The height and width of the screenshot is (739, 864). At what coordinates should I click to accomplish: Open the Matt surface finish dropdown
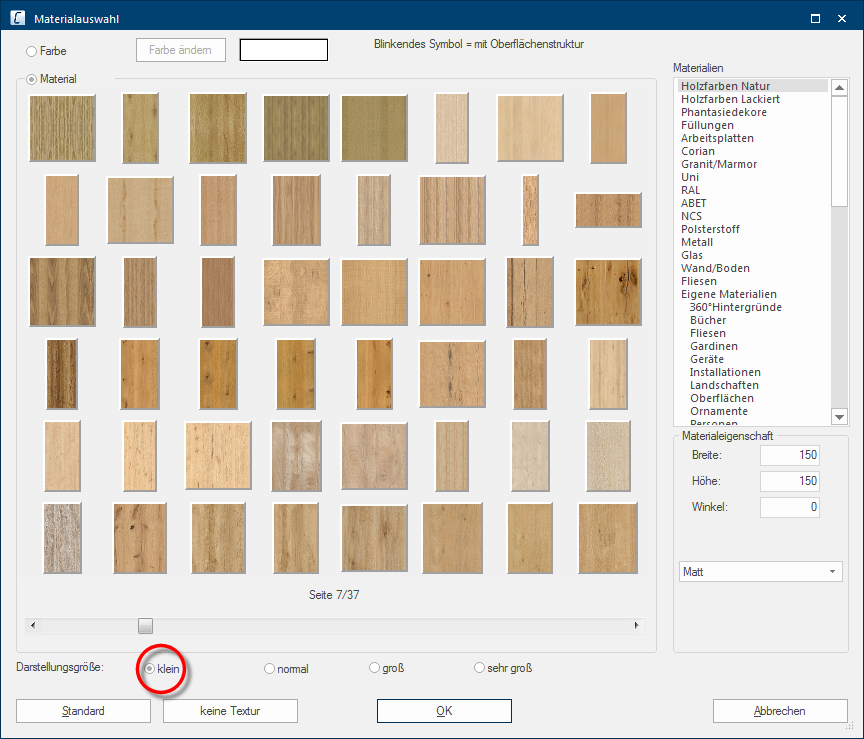pos(761,572)
